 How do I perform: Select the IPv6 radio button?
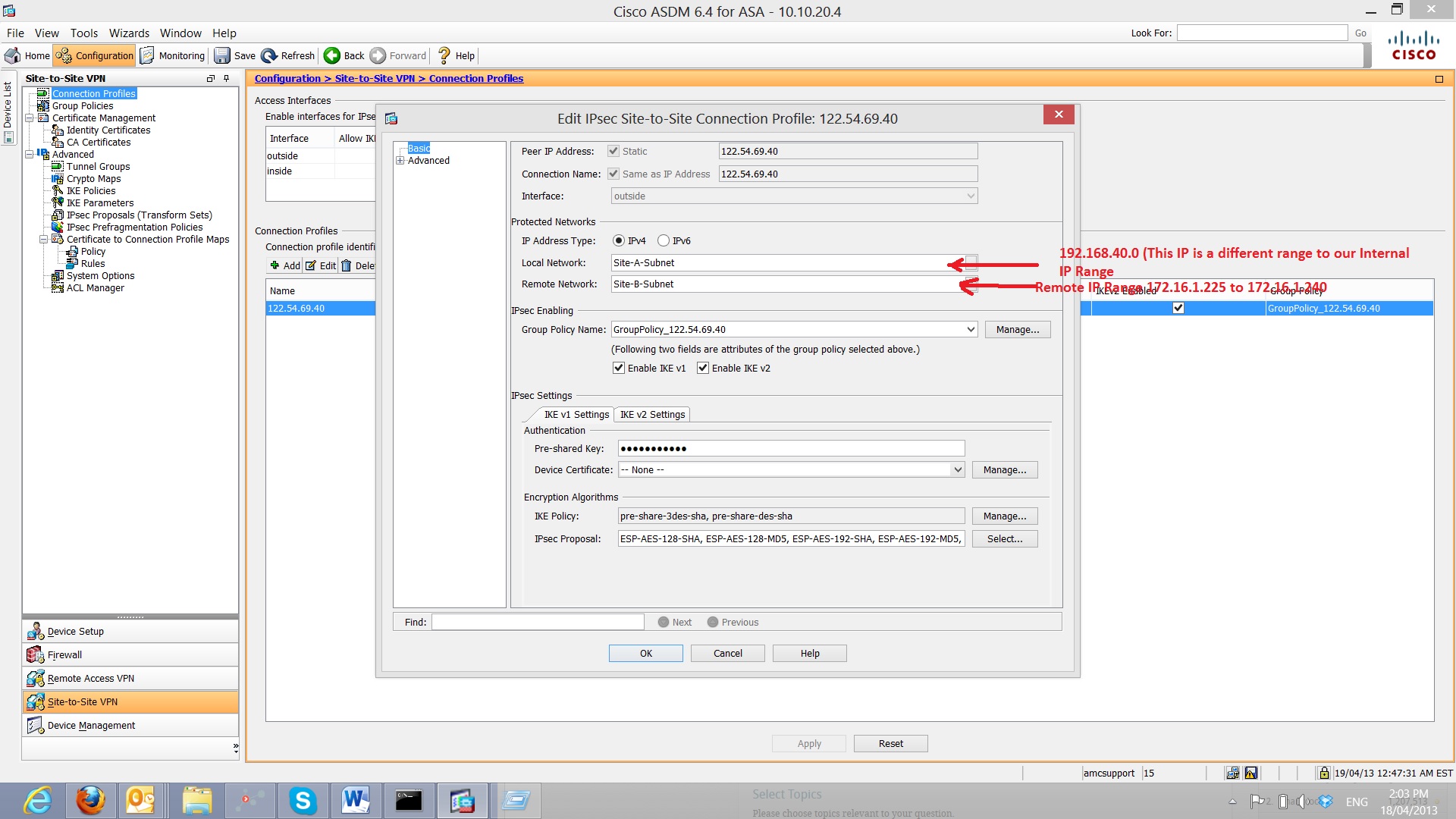pyautogui.click(x=664, y=240)
